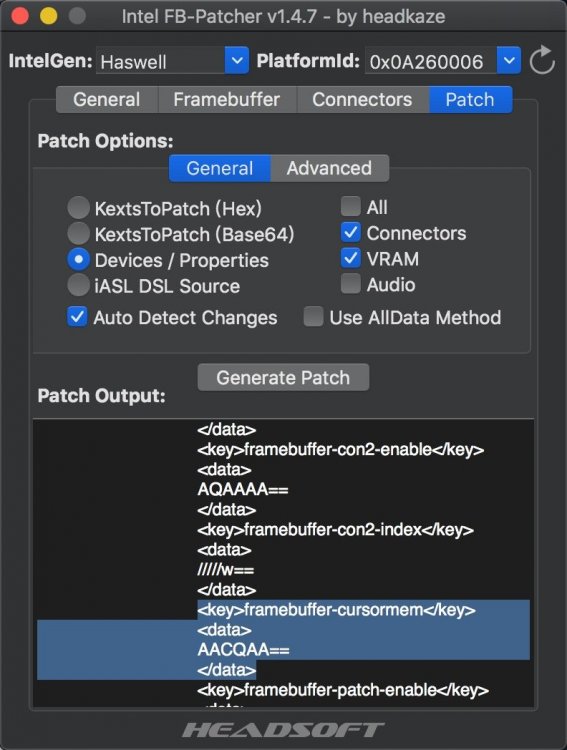Go to the top-level General tab
Screen dimensions: 567x750
pos(107,99)
